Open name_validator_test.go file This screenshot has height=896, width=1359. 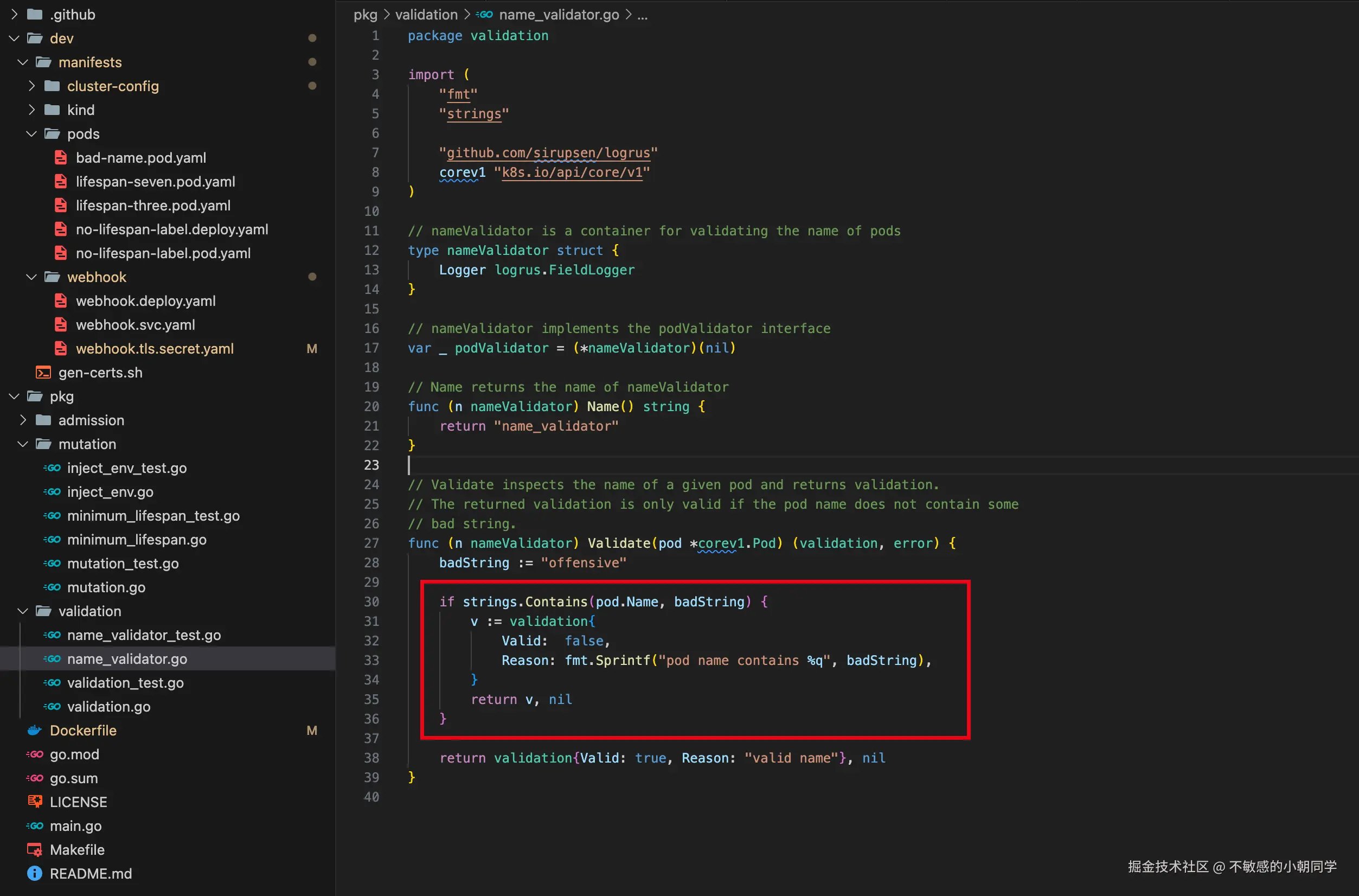[143, 635]
